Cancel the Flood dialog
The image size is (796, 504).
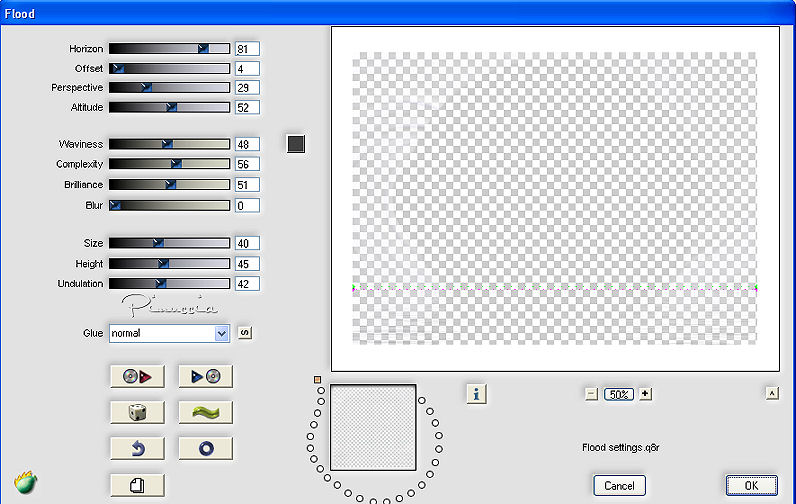619,485
